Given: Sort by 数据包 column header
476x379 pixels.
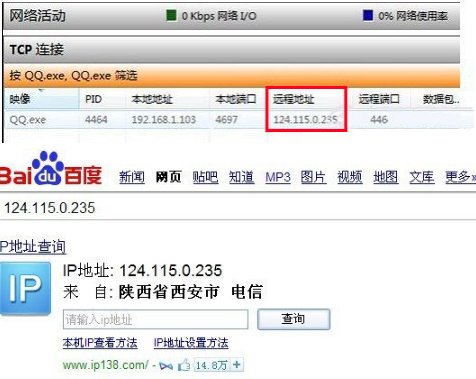Looking at the screenshot, I should click(441, 99).
